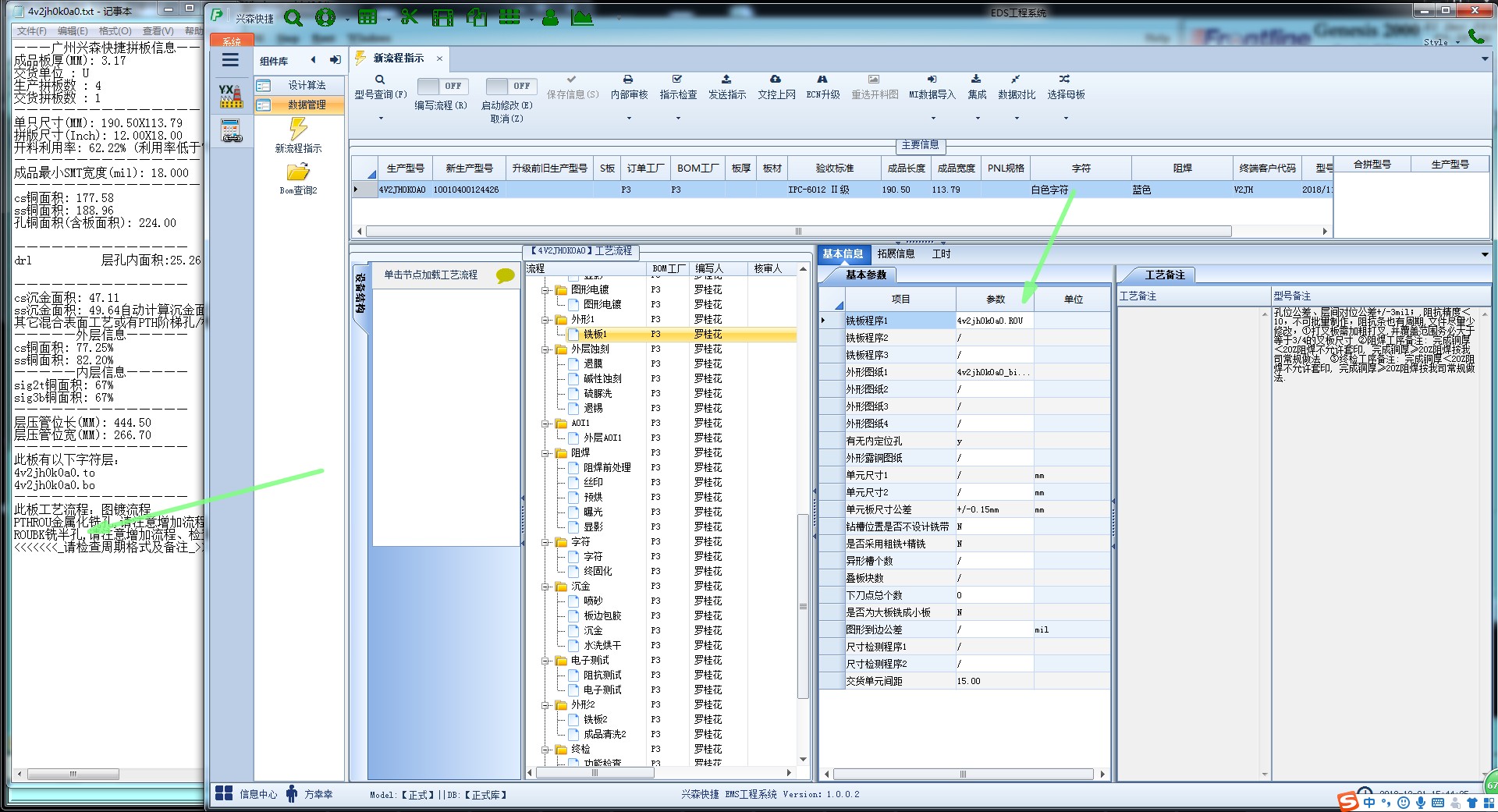Open the dropdown arrow under 指示检查
Image resolution: width=1498 pixels, height=812 pixels.
(x=678, y=119)
